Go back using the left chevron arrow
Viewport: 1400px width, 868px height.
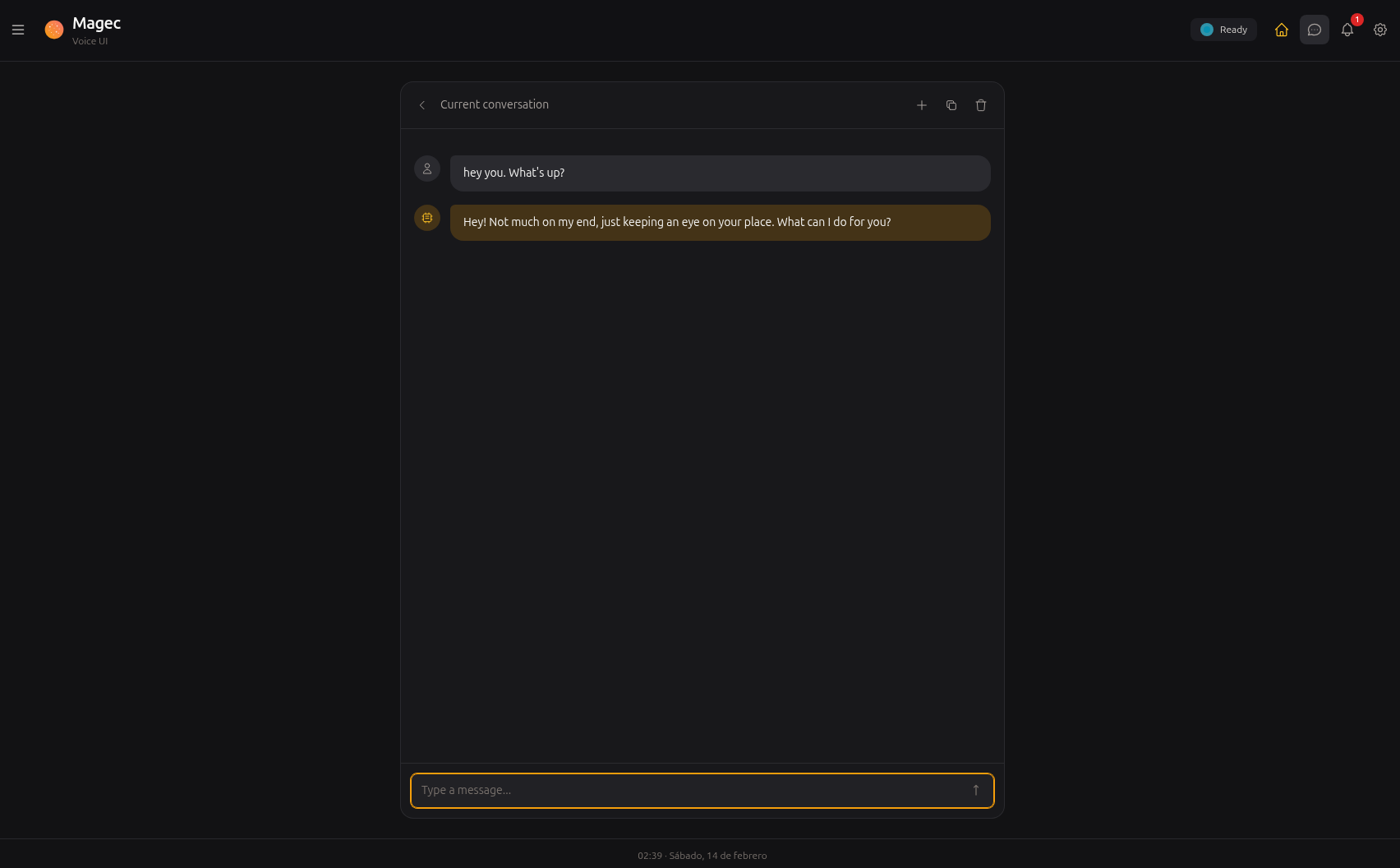coord(421,105)
